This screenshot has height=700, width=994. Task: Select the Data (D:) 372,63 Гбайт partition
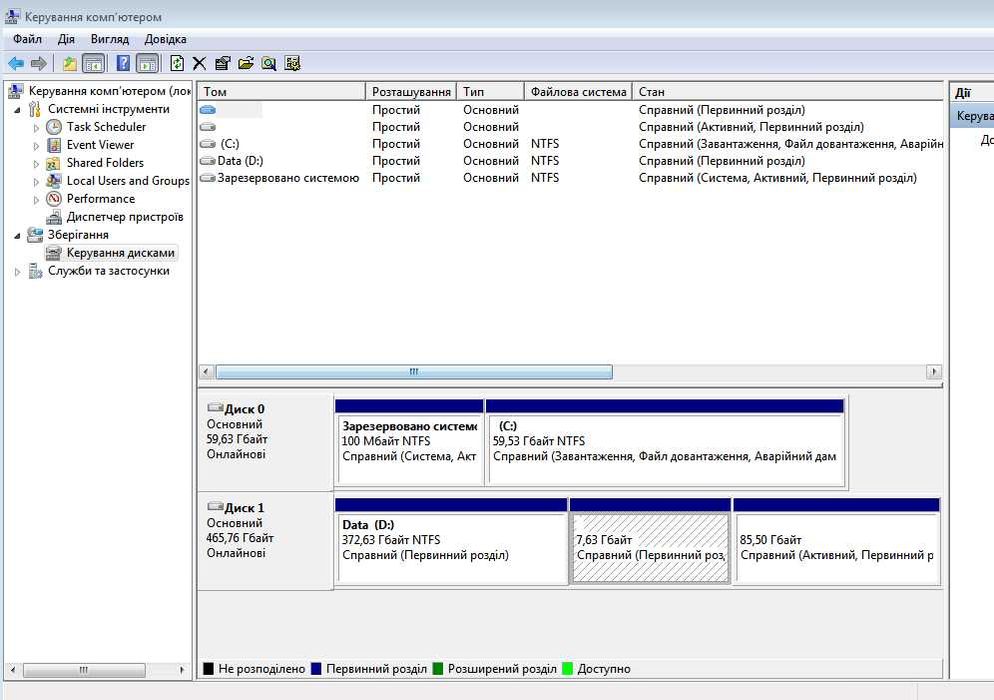(x=451, y=541)
